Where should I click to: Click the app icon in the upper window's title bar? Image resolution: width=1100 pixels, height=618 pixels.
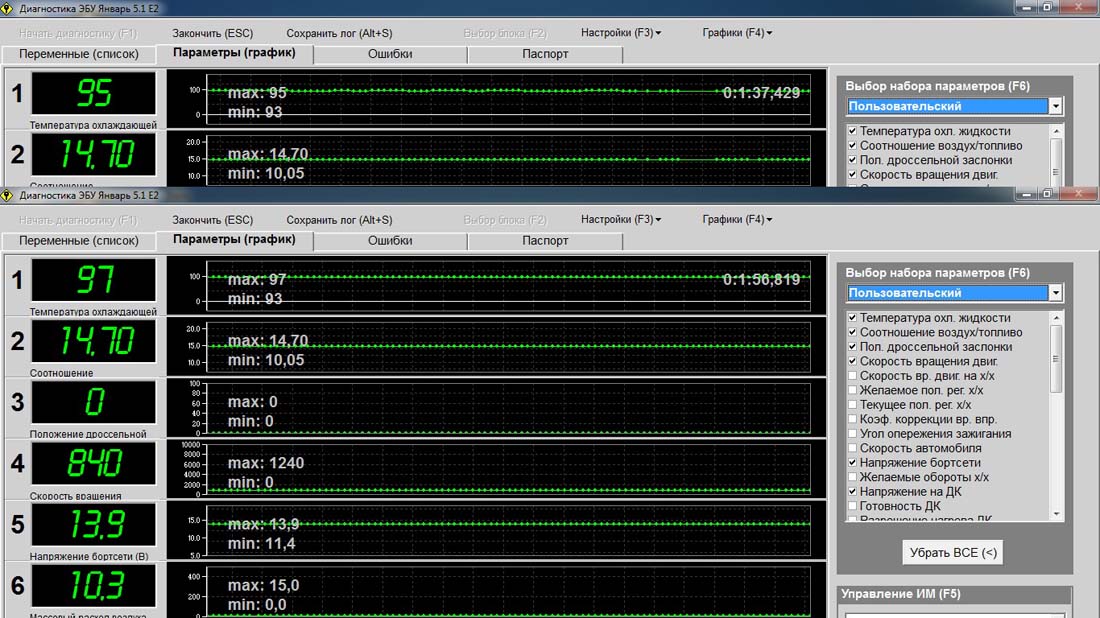click(9, 7)
